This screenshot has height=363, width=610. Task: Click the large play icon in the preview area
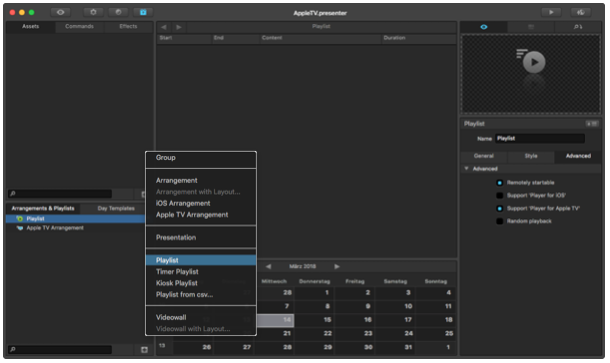pyautogui.click(x=533, y=62)
